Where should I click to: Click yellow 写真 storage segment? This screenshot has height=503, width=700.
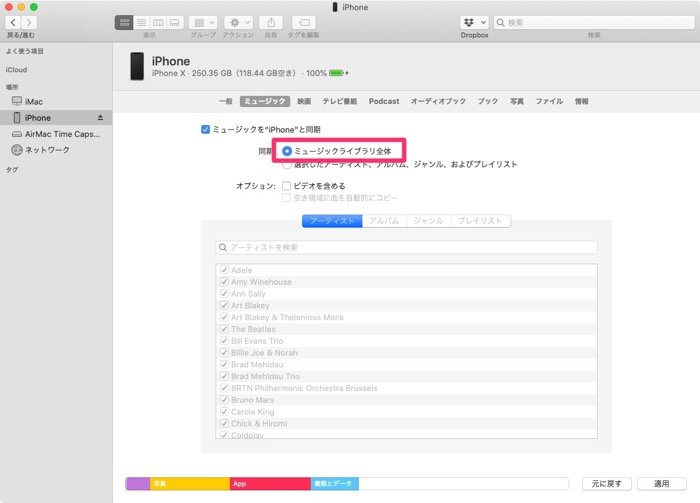190,484
